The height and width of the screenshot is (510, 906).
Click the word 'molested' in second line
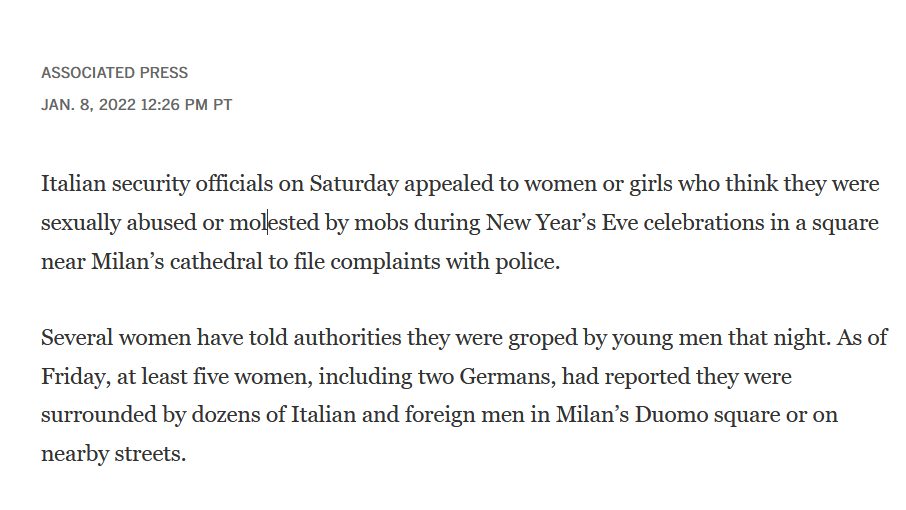click(274, 222)
